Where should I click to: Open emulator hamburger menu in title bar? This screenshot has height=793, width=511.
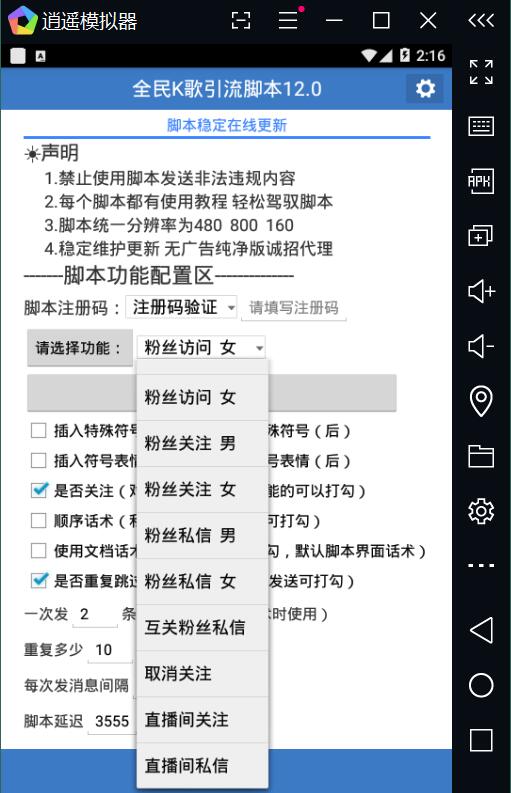(288, 21)
